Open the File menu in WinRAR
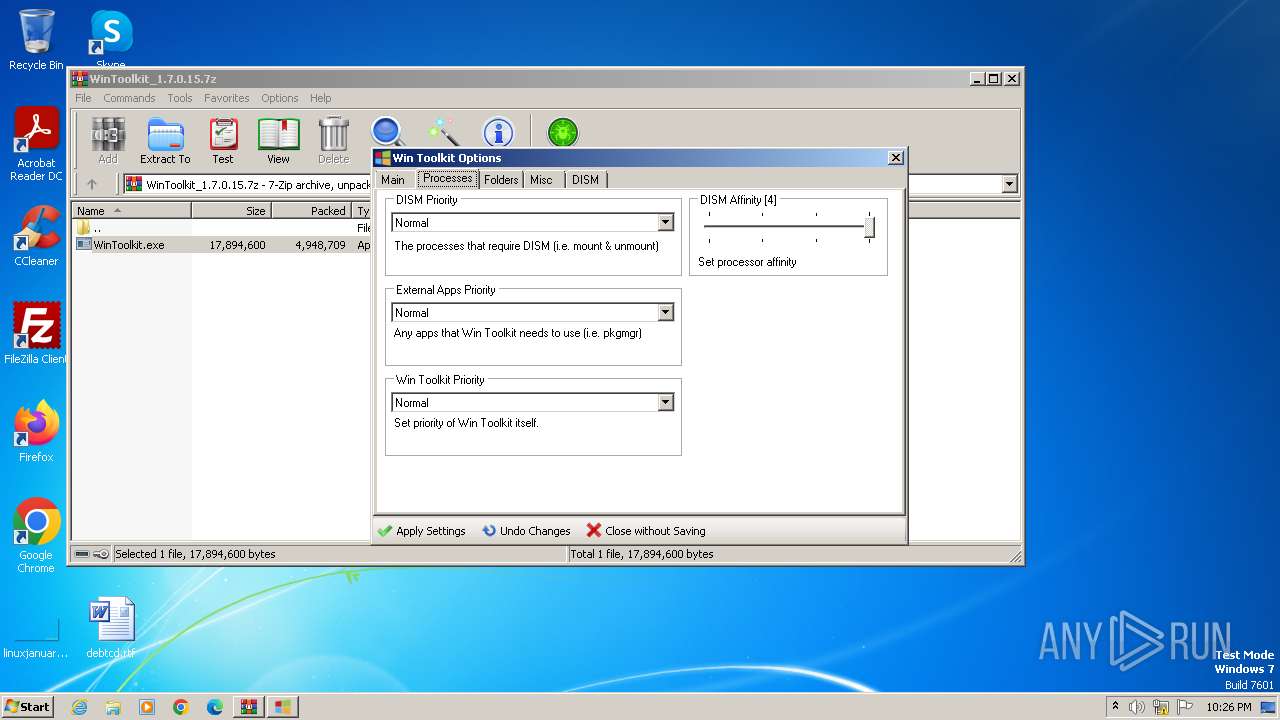1280x720 pixels. click(x=83, y=98)
